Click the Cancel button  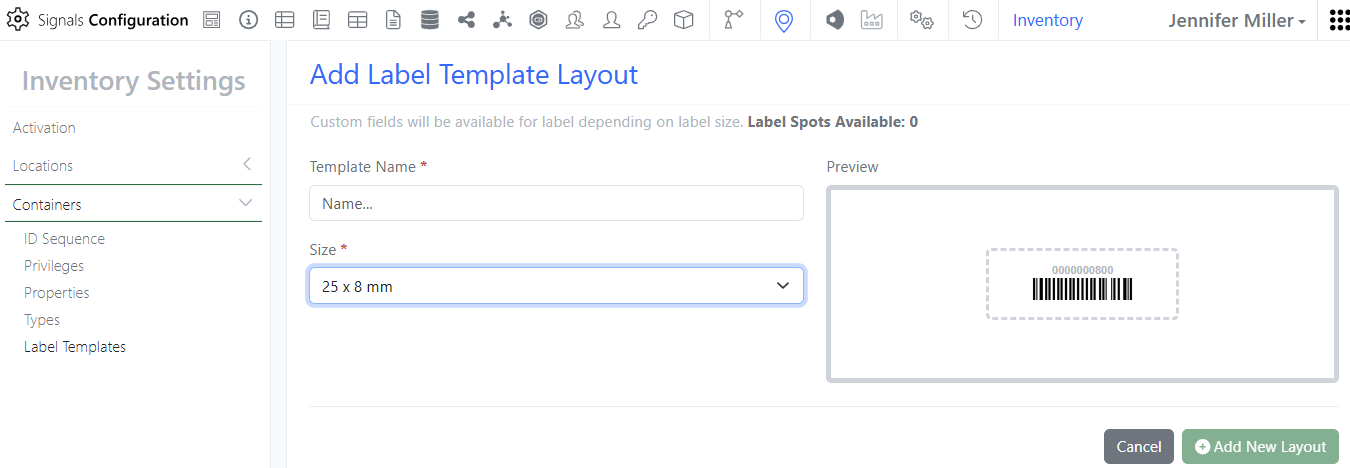(x=1138, y=447)
